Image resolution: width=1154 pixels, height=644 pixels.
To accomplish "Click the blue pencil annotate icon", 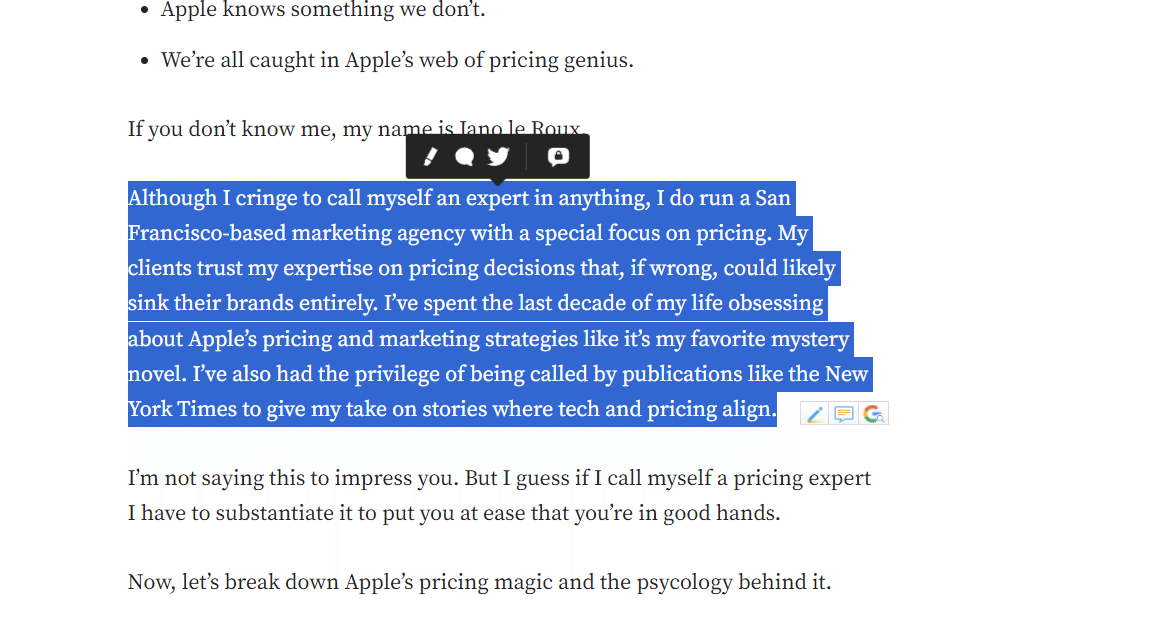I will (815, 414).
